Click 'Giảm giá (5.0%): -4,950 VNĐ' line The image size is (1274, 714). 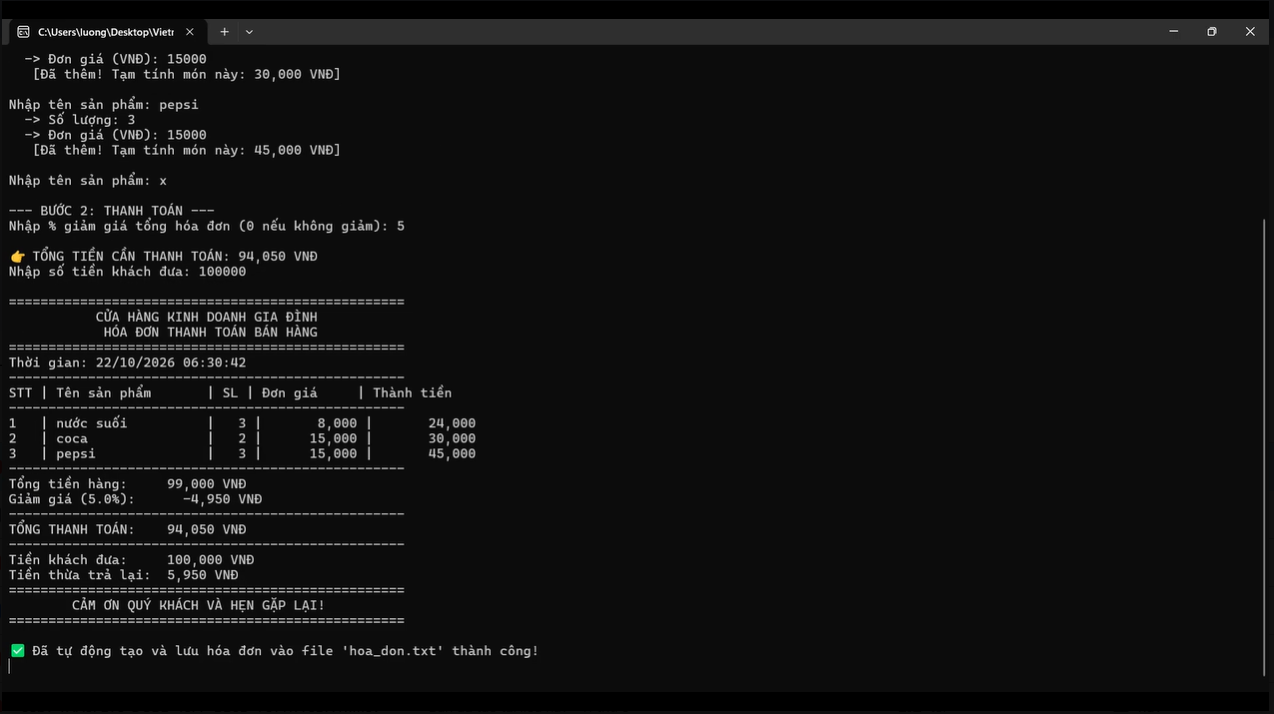[136, 499]
